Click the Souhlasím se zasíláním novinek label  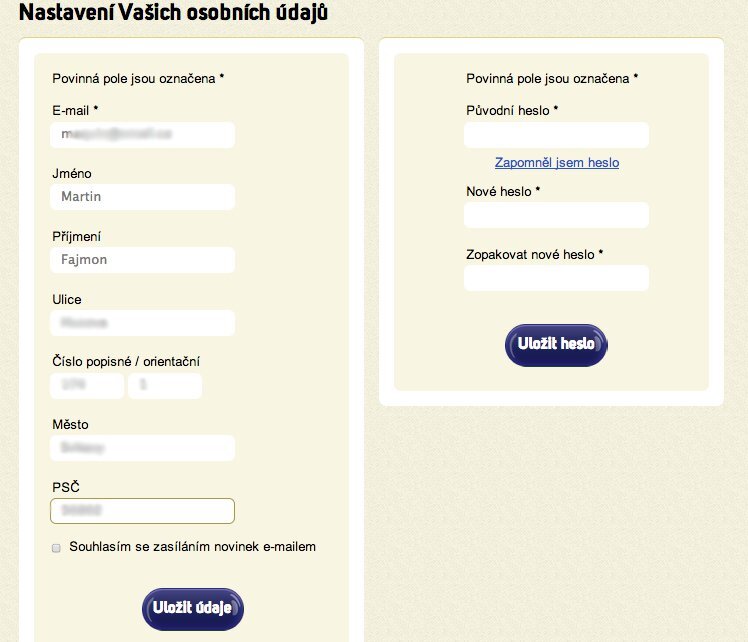tap(193, 547)
